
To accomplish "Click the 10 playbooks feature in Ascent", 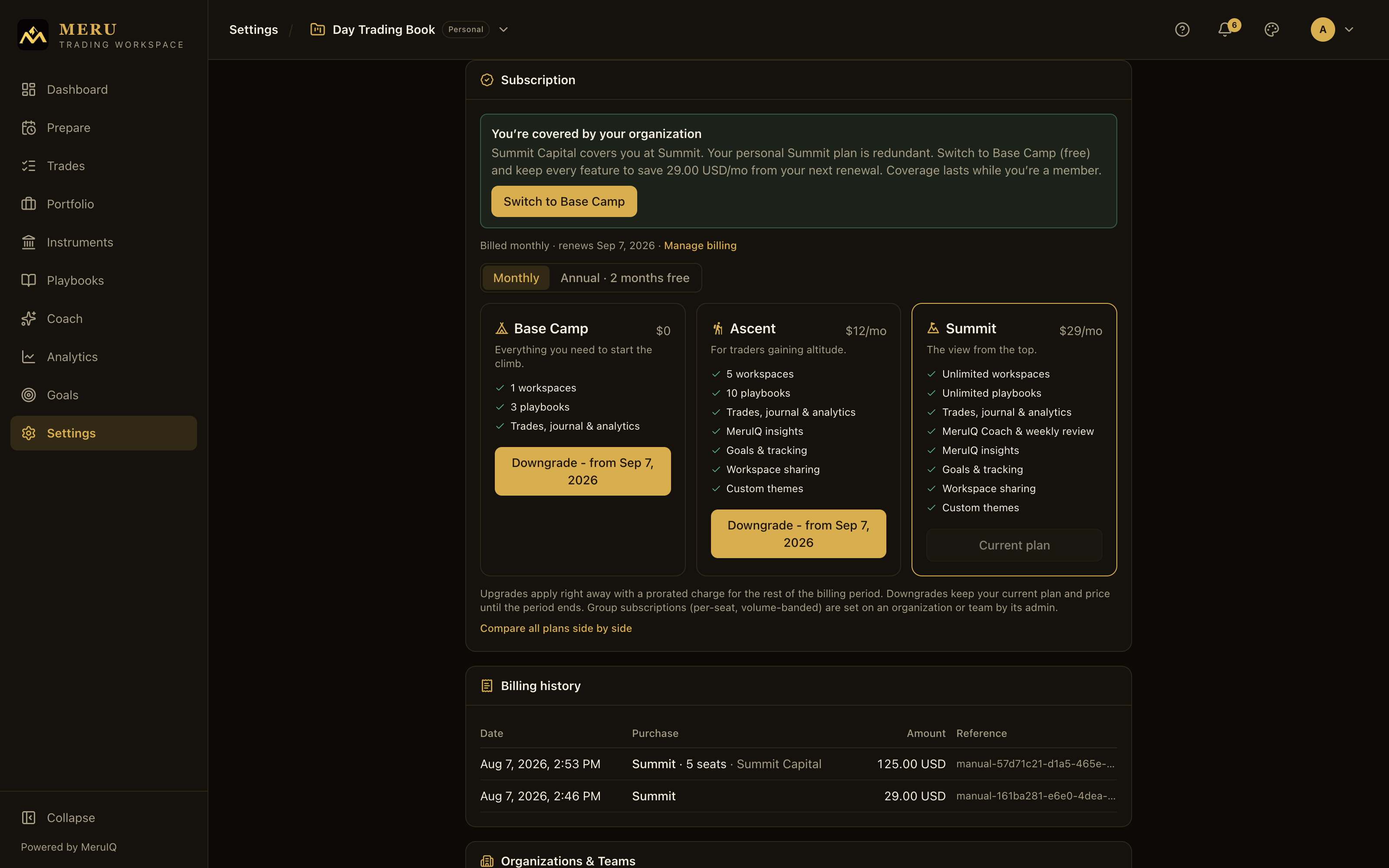I will 757,393.
